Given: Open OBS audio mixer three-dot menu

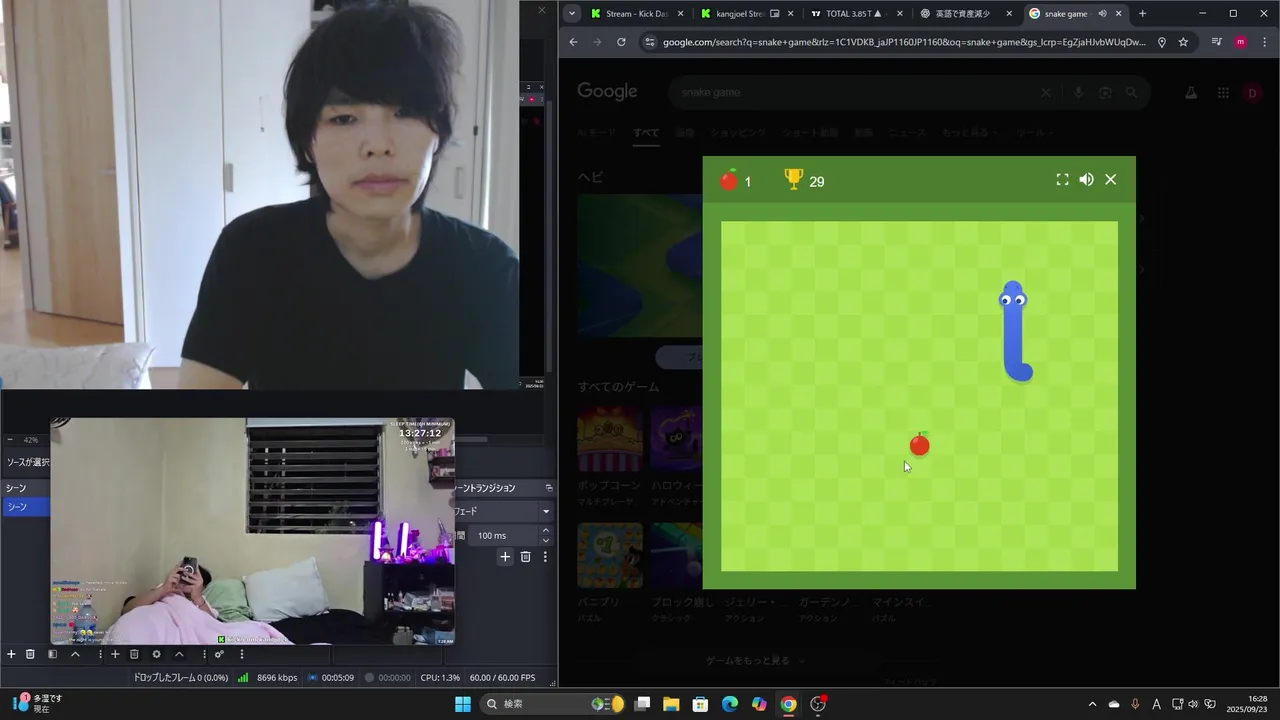Looking at the screenshot, I should coord(242,654).
